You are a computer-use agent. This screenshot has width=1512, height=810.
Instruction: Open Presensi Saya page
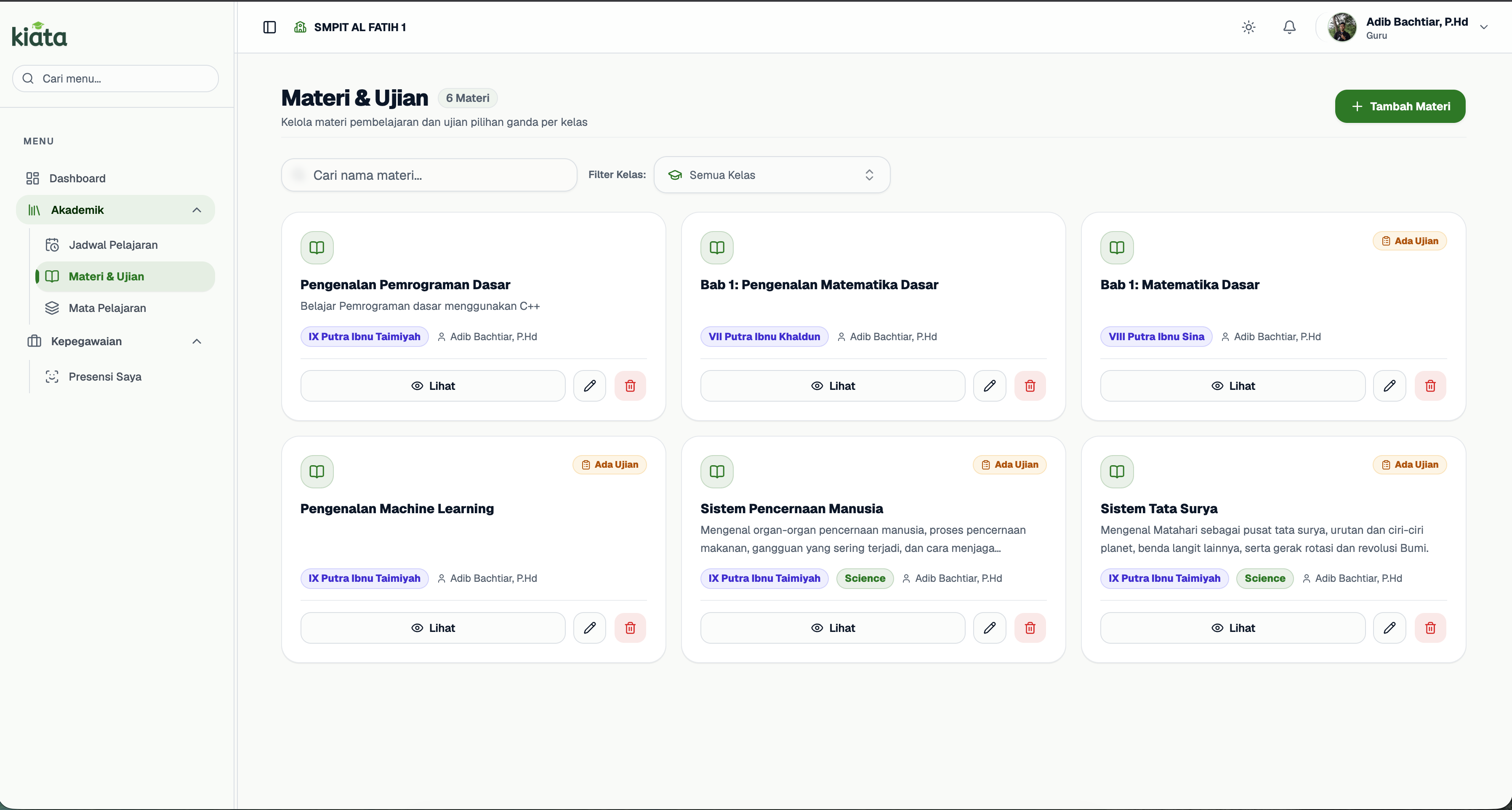125,377
